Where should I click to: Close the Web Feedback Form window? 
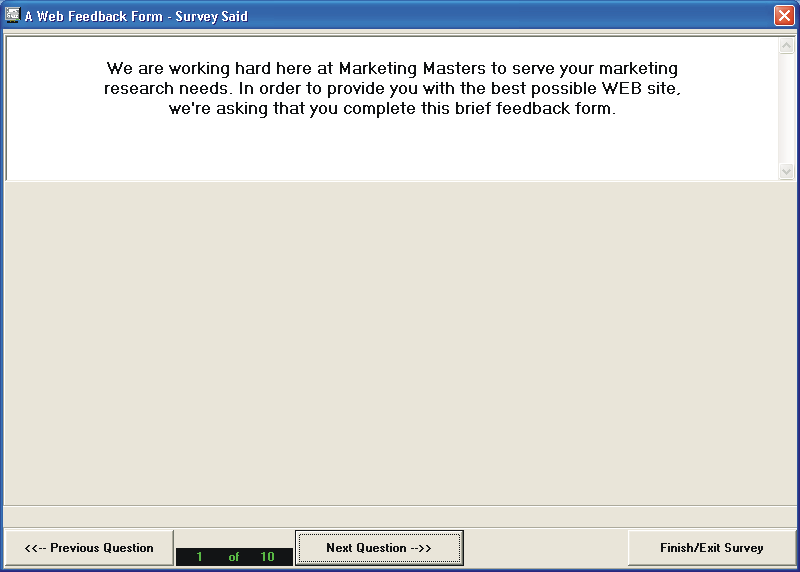(784, 15)
